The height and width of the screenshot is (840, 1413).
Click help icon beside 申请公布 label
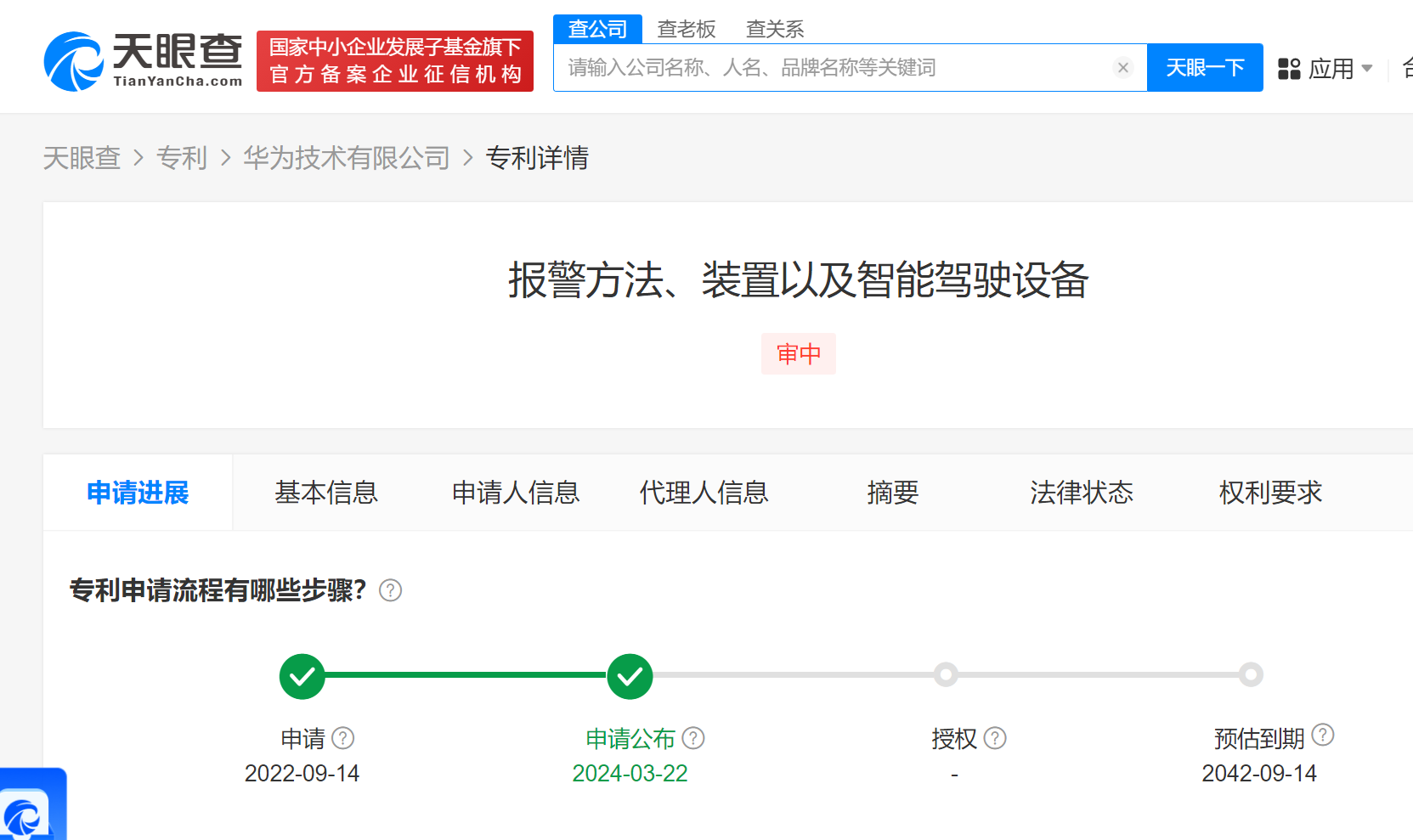click(693, 738)
